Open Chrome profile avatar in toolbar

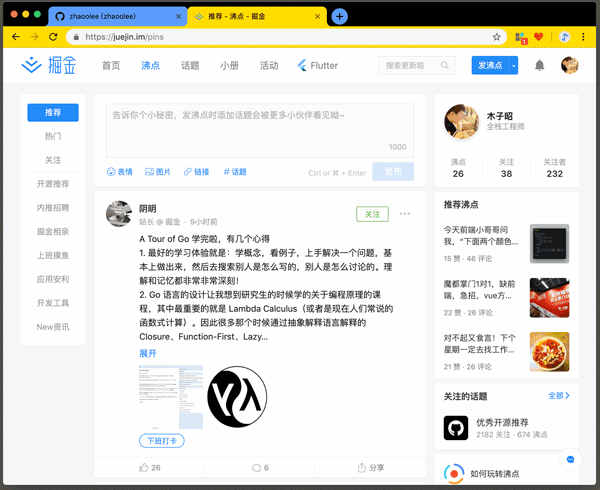[x=564, y=37]
